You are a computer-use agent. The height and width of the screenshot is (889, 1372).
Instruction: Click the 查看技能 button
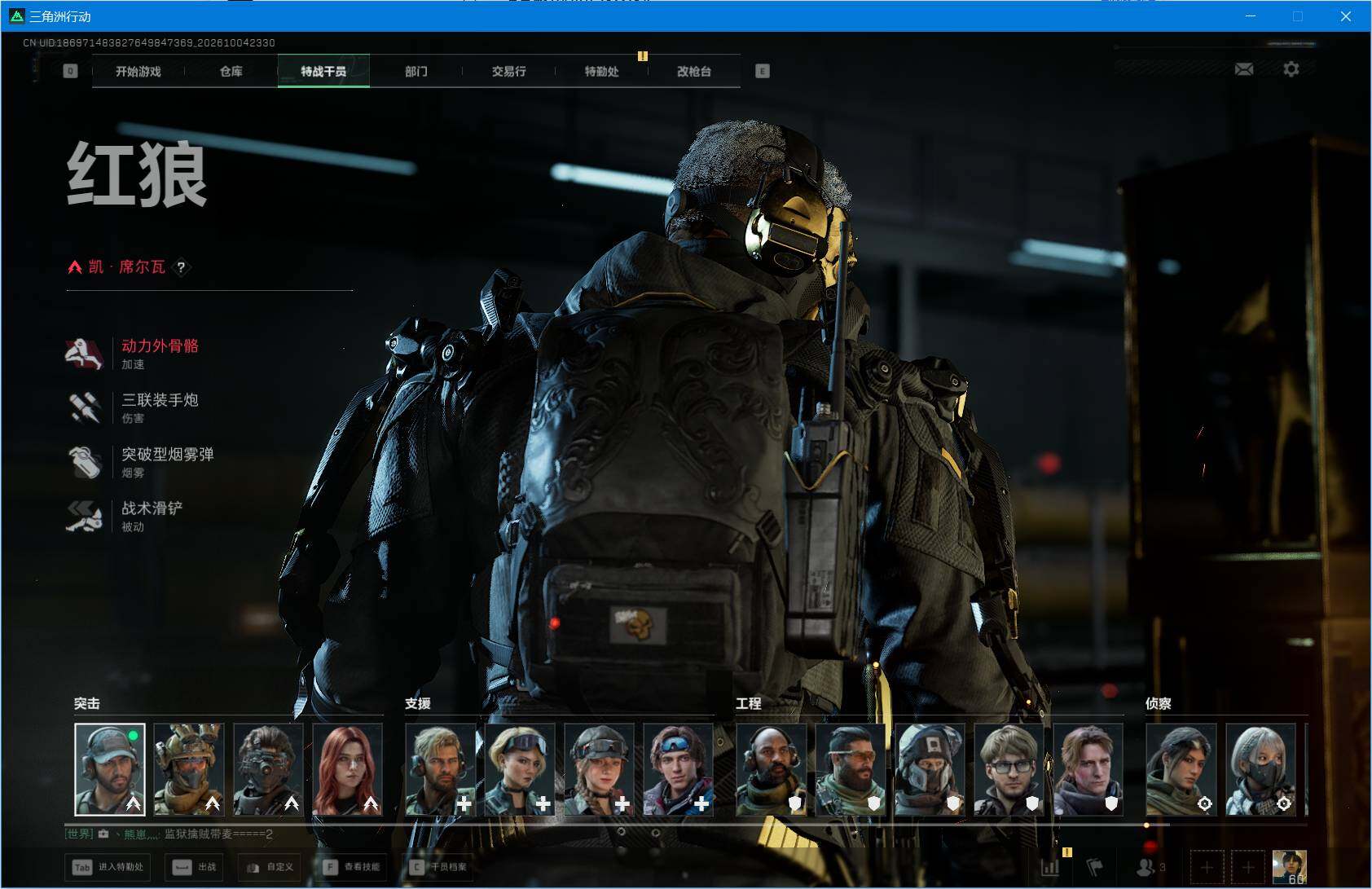pyautogui.click(x=350, y=867)
